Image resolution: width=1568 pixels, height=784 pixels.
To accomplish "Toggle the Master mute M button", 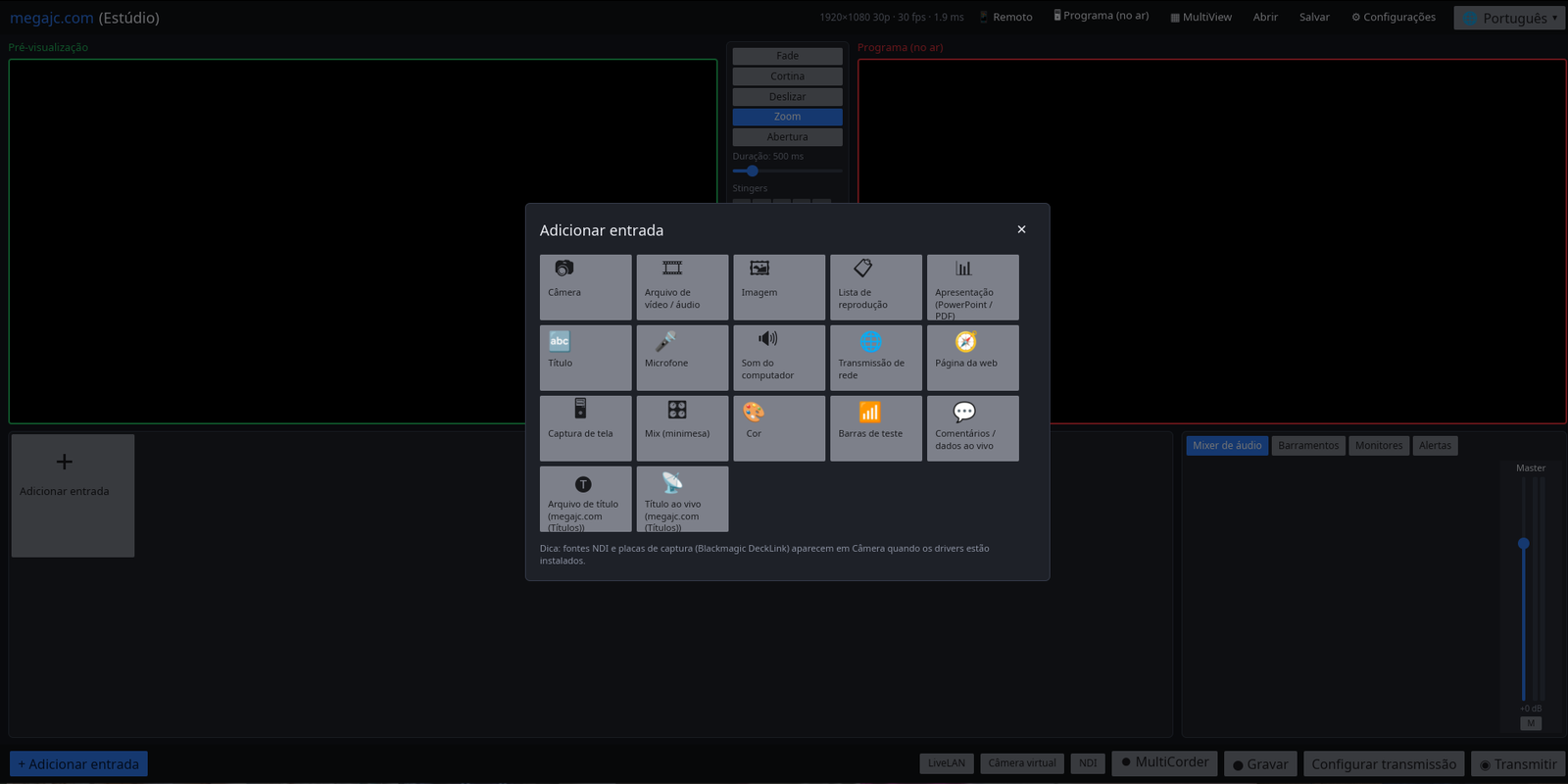I will click(1531, 723).
